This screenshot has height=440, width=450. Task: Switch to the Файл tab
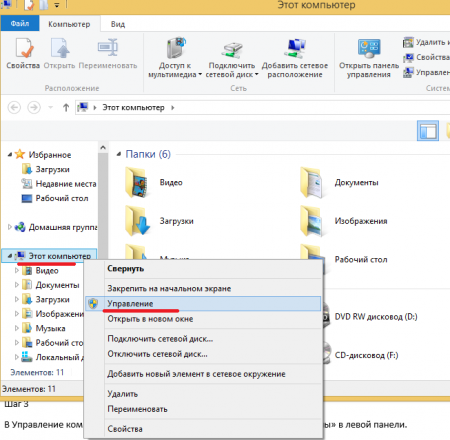point(20,24)
